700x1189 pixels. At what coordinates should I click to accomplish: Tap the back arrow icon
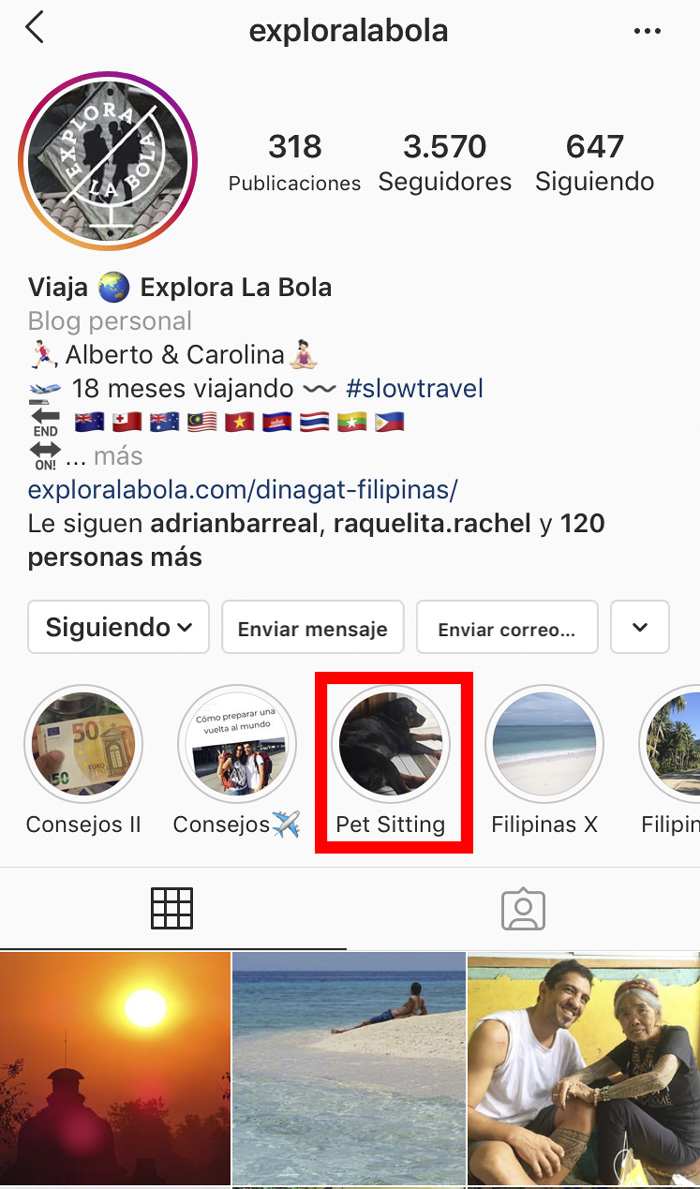click(35, 28)
